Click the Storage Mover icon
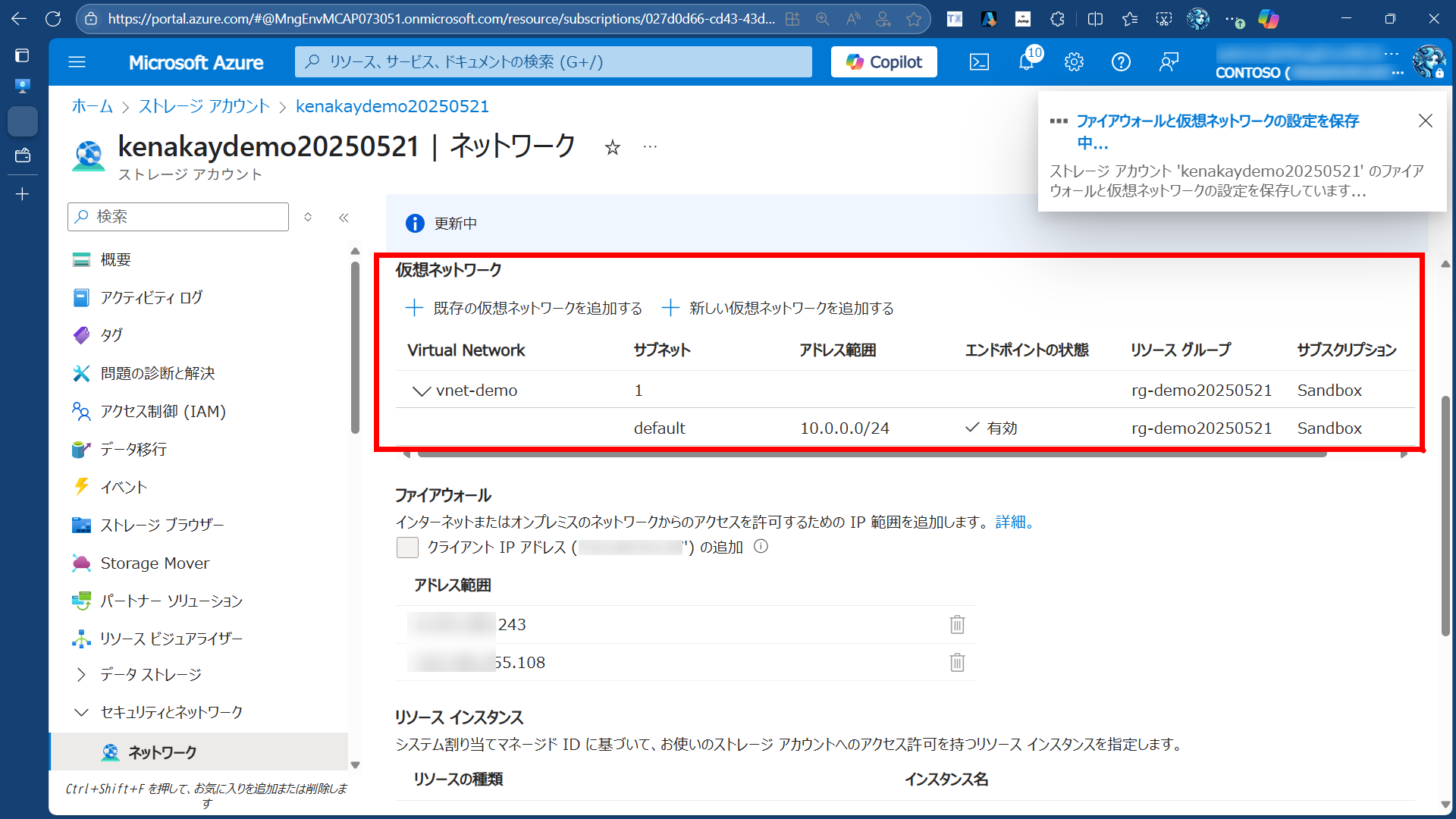Image resolution: width=1456 pixels, height=819 pixels. [81, 563]
